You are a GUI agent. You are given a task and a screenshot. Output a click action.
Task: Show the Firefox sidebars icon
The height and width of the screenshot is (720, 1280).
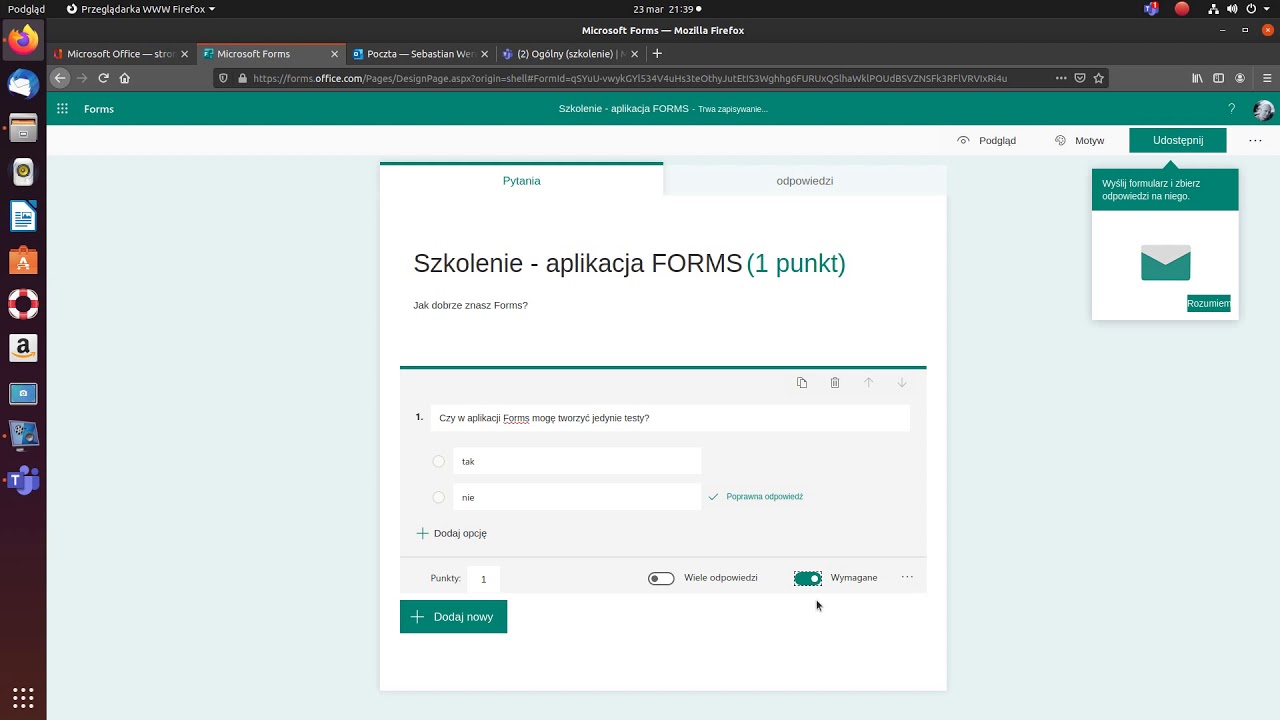1218,78
